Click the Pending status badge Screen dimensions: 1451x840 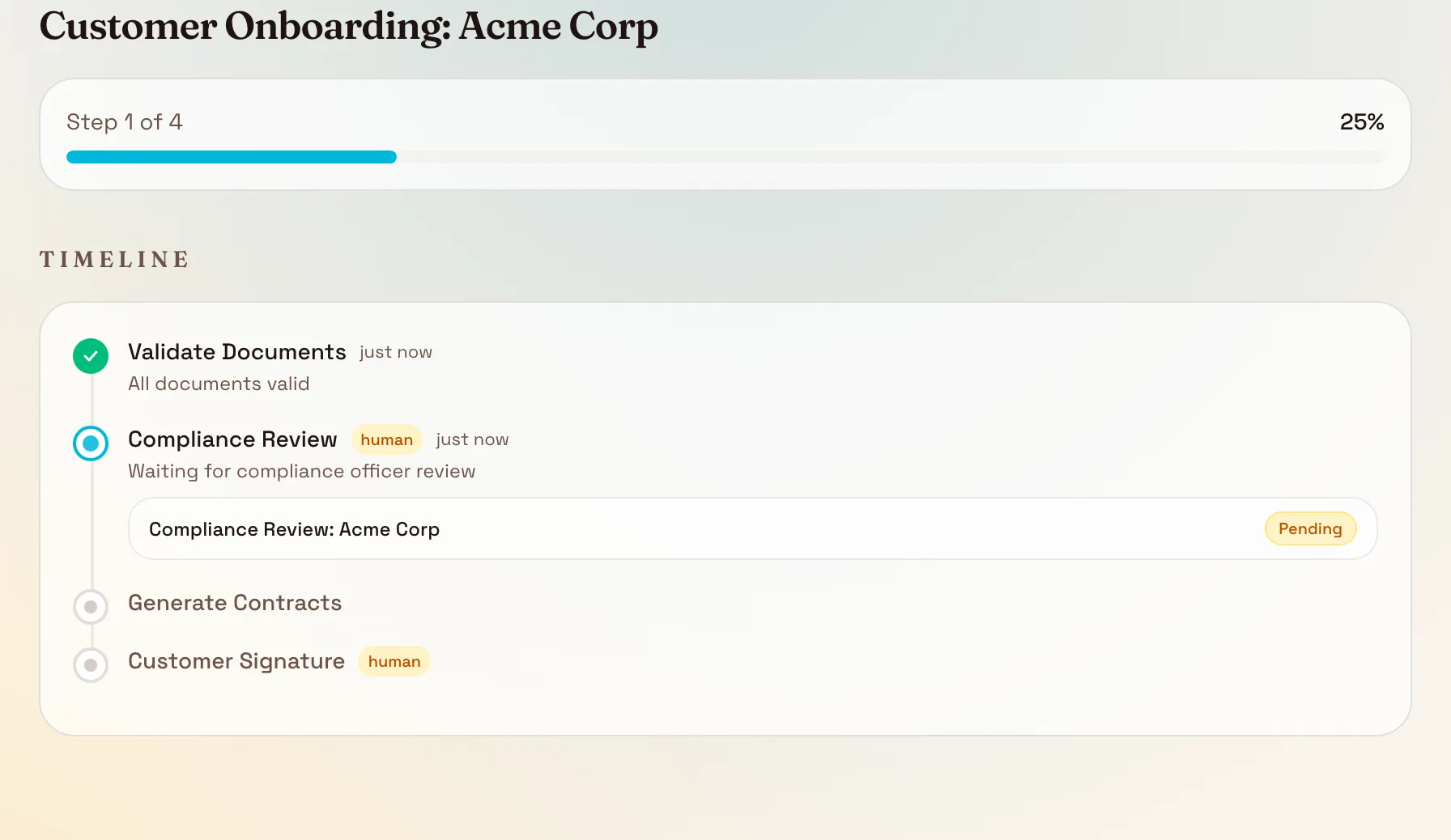point(1310,528)
